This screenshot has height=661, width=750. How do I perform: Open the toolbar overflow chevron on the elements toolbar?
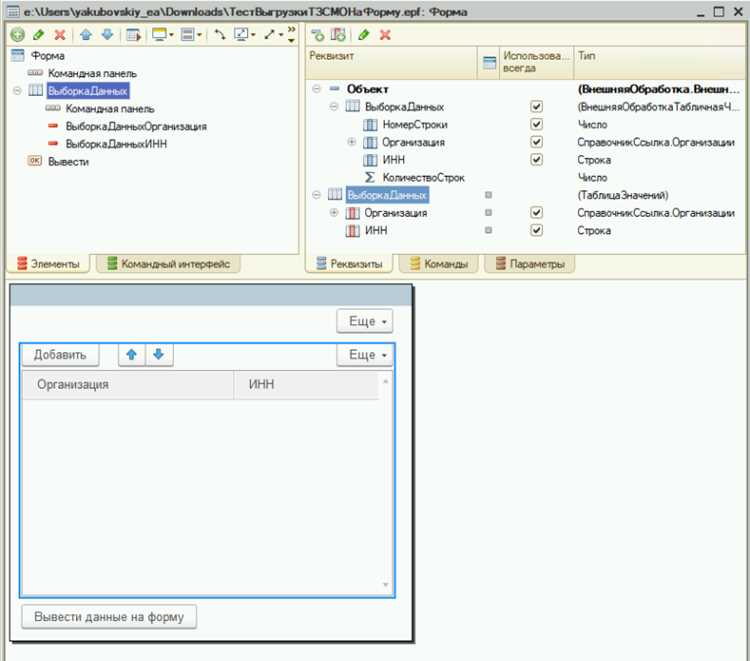[x=291, y=35]
